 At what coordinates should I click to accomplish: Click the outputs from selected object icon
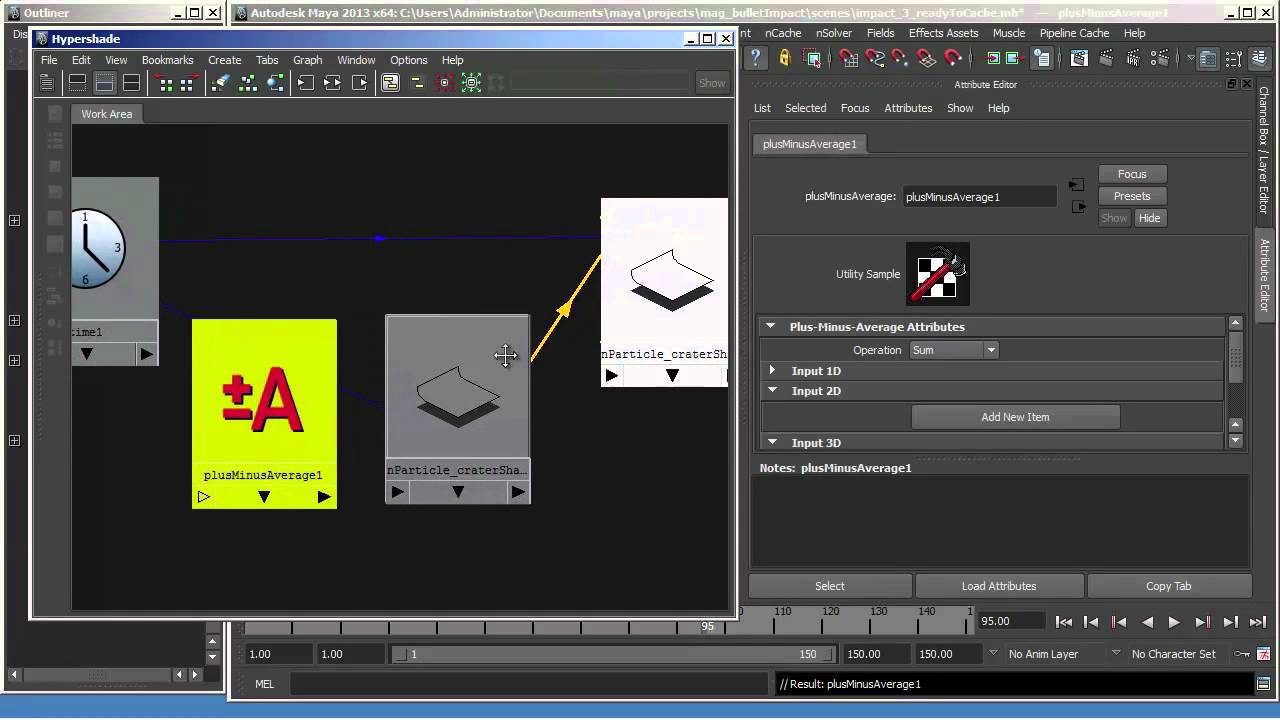coord(1015,58)
